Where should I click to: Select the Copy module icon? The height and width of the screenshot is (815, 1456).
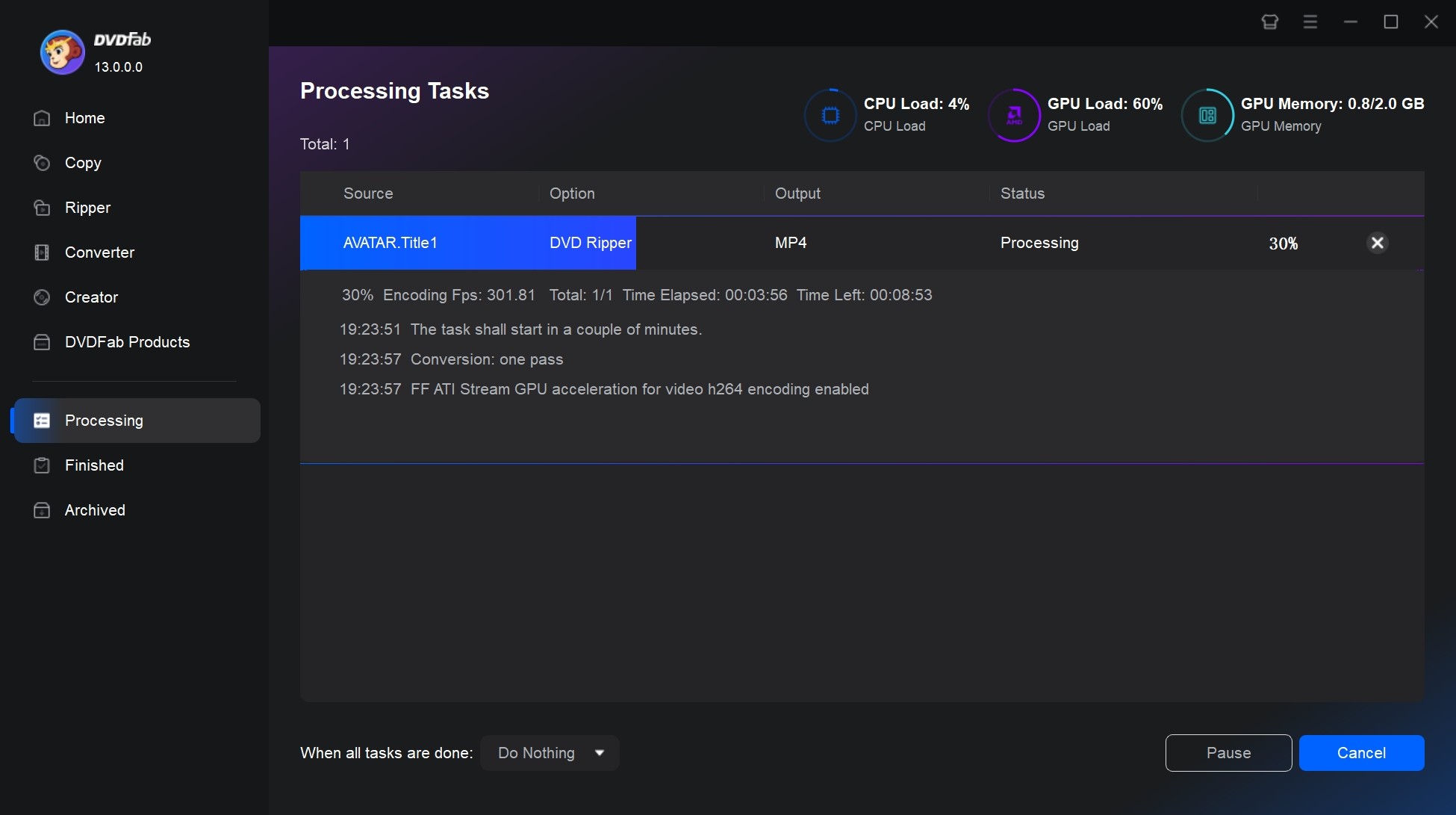[41, 162]
